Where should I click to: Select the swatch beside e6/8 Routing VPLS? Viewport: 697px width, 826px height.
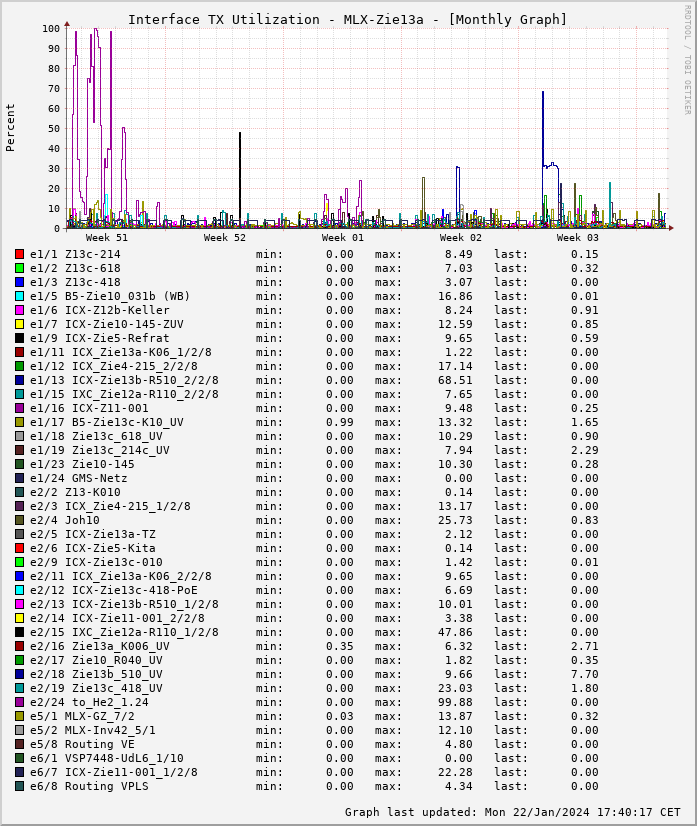[x=19, y=786]
